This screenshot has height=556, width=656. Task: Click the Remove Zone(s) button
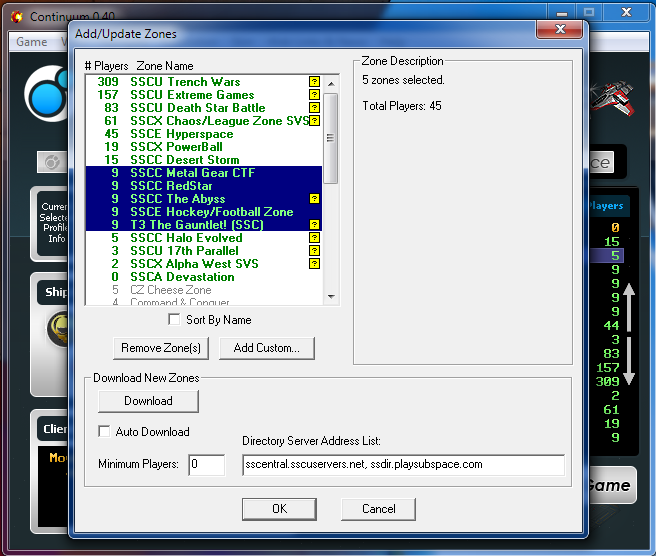click(x=161, y=348)
